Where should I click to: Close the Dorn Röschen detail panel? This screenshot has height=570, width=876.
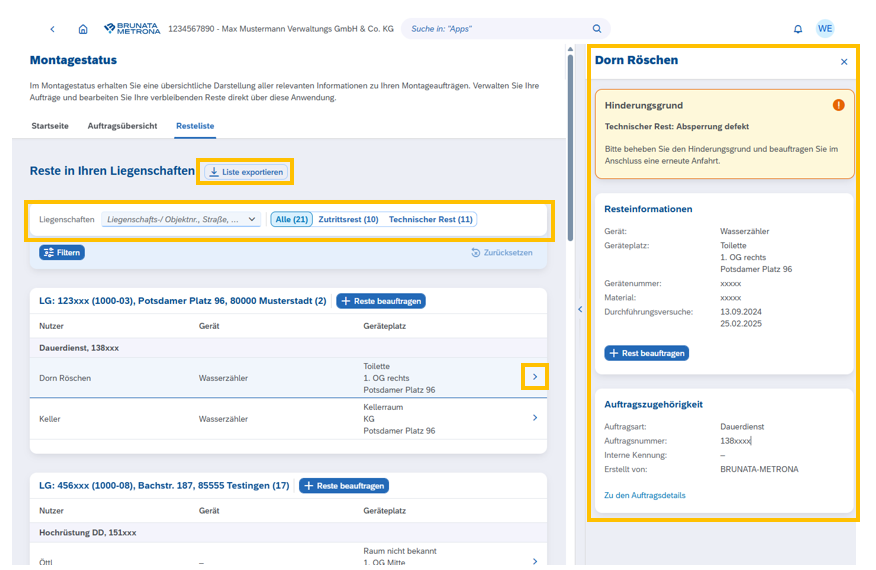click(843, 62)
